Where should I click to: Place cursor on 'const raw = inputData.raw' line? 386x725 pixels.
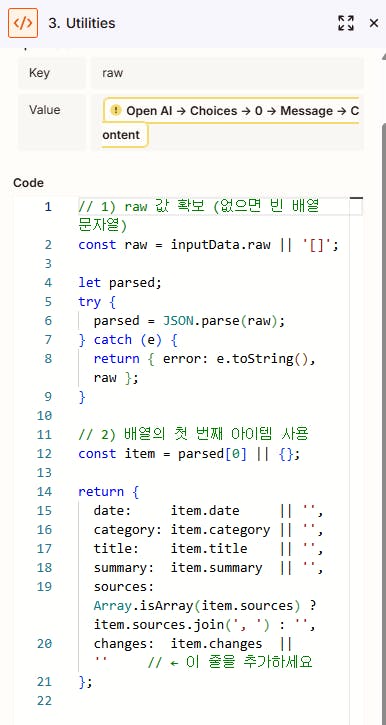(208, 245)
